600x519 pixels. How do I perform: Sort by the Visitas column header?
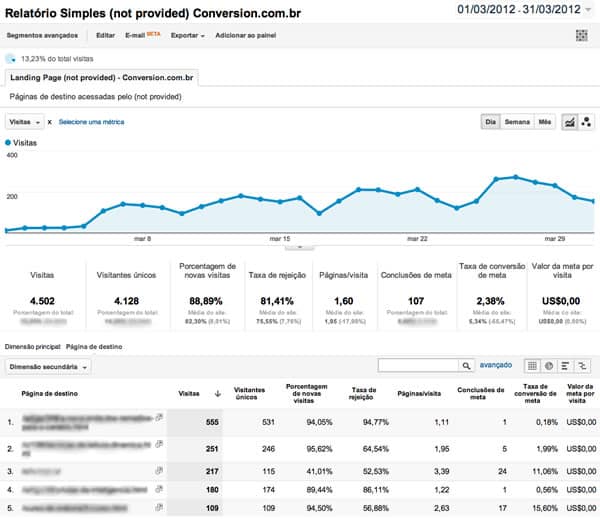pyautogui.click(x=189, y=393)
